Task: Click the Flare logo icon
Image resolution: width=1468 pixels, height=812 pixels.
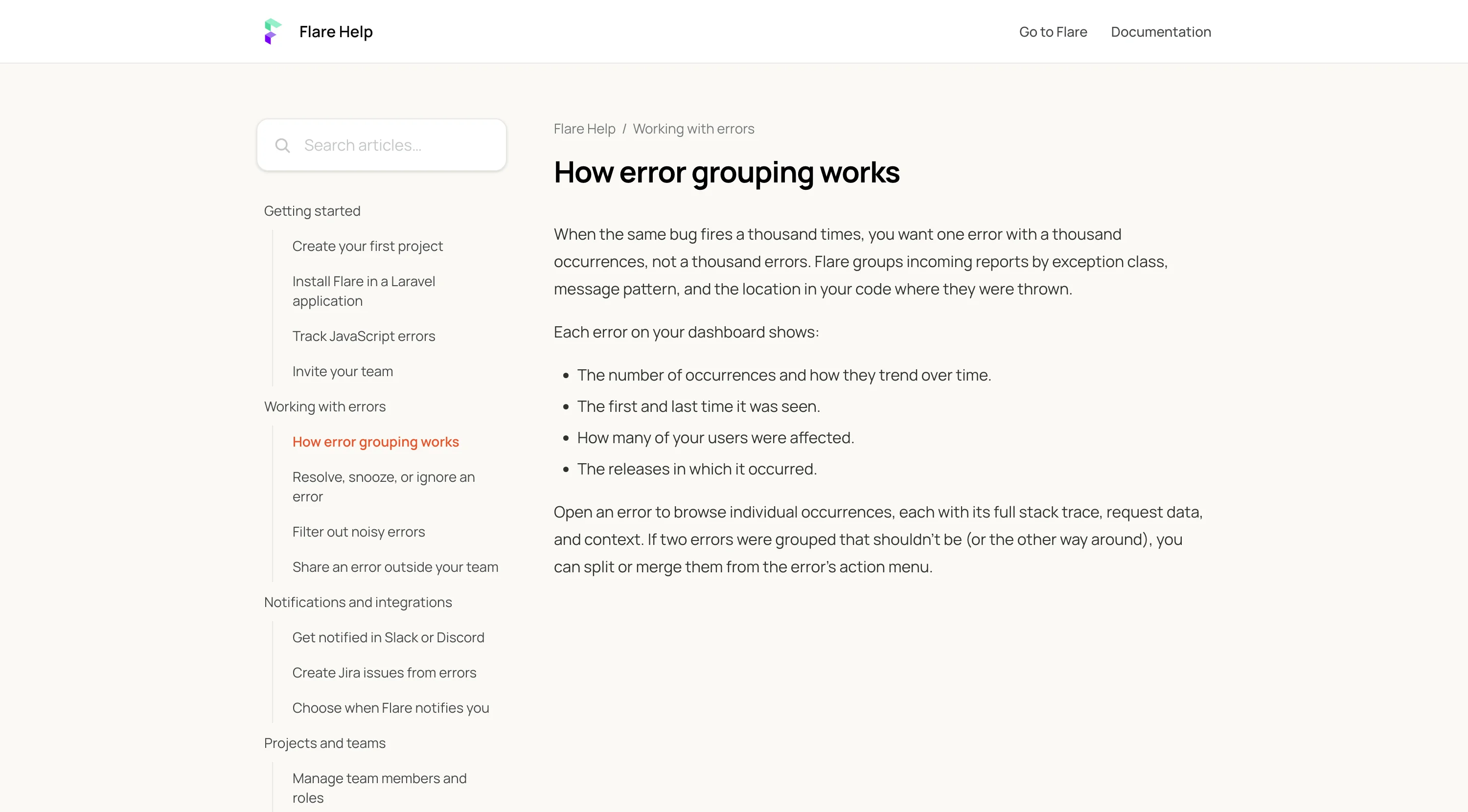Action: tap(273, 31)
